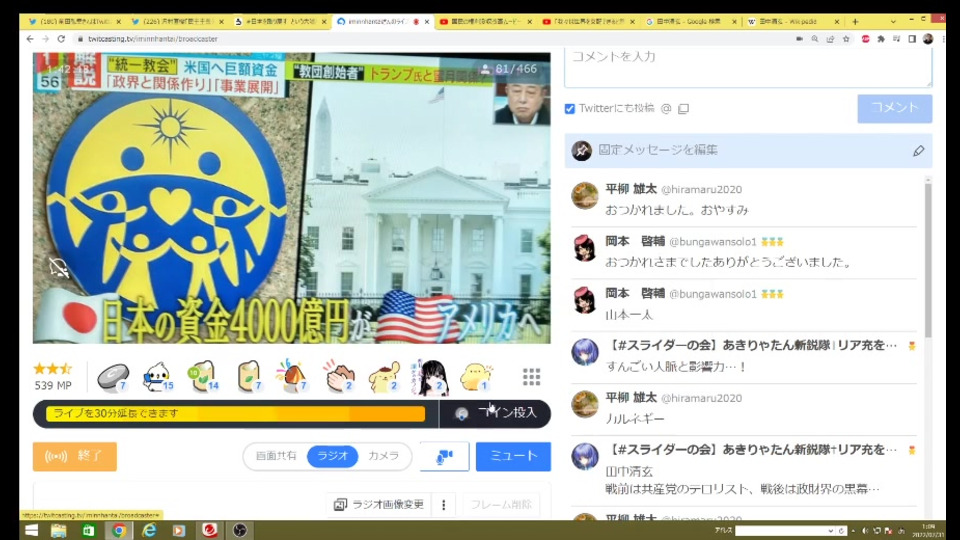Click the コメントを入力 comment input field
Screen dimensions: 960x540
point(748,66)
